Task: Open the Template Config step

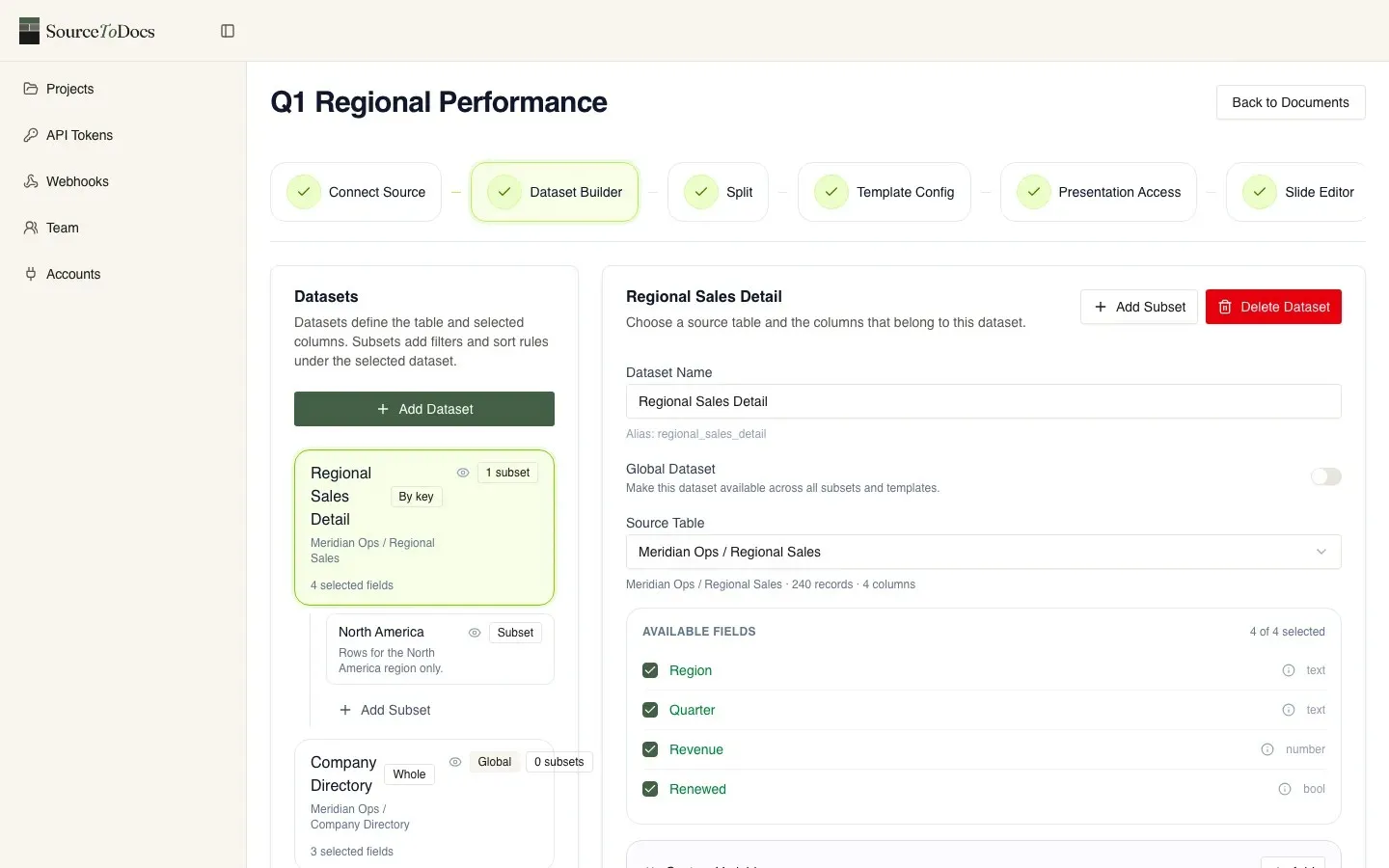Action: pyautogui.click(x=885, y=192)
